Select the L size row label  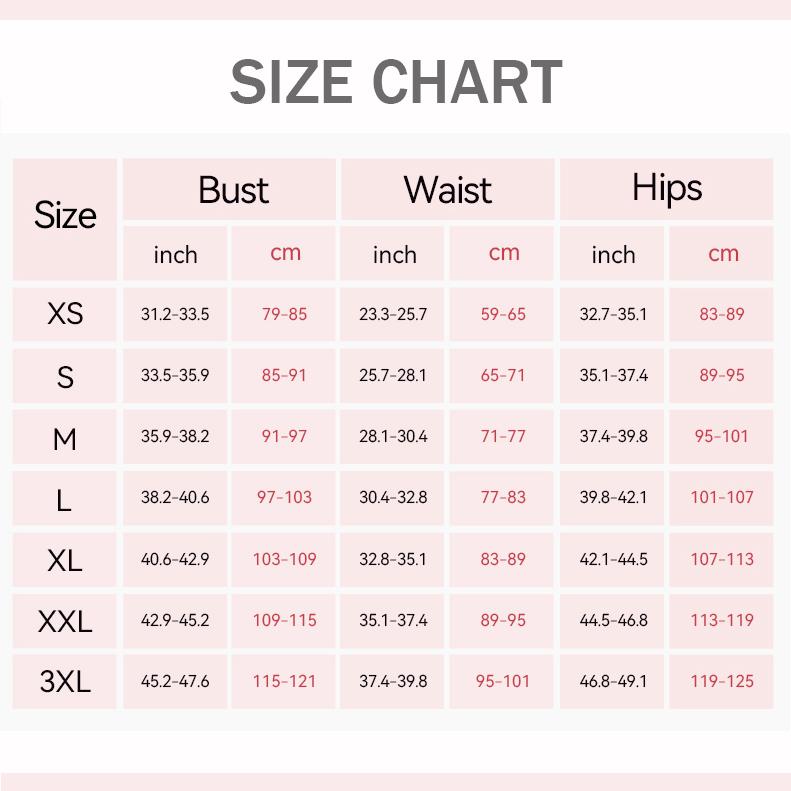pos(65,499)
